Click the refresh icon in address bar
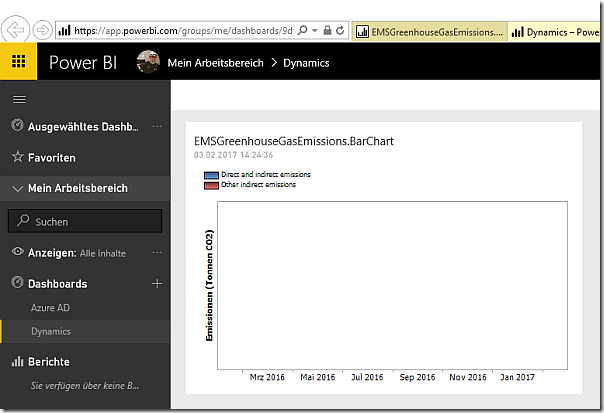The image size is (604, 413). pyautogui.click(x=343, y=31)
